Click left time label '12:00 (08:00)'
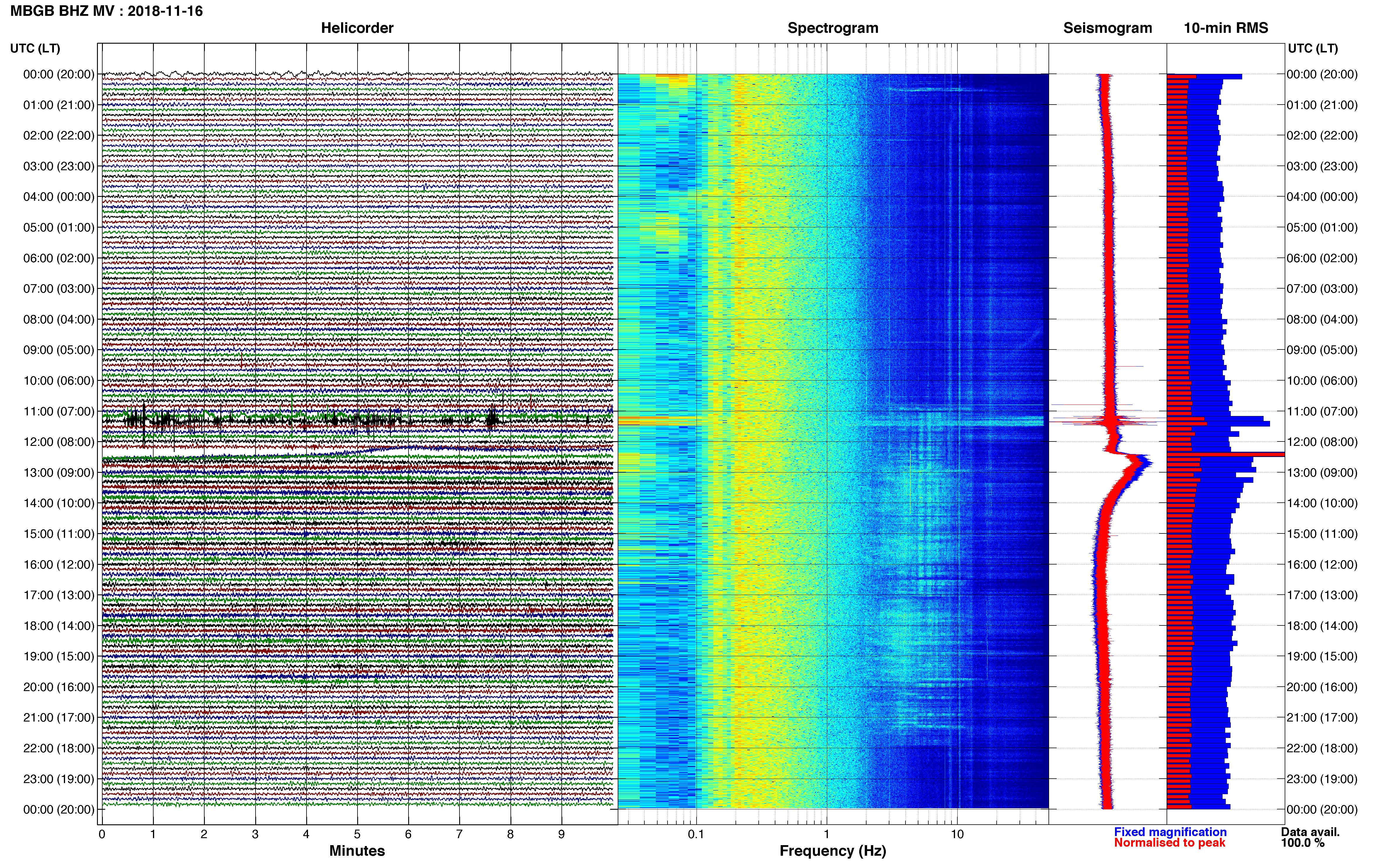 59,442
